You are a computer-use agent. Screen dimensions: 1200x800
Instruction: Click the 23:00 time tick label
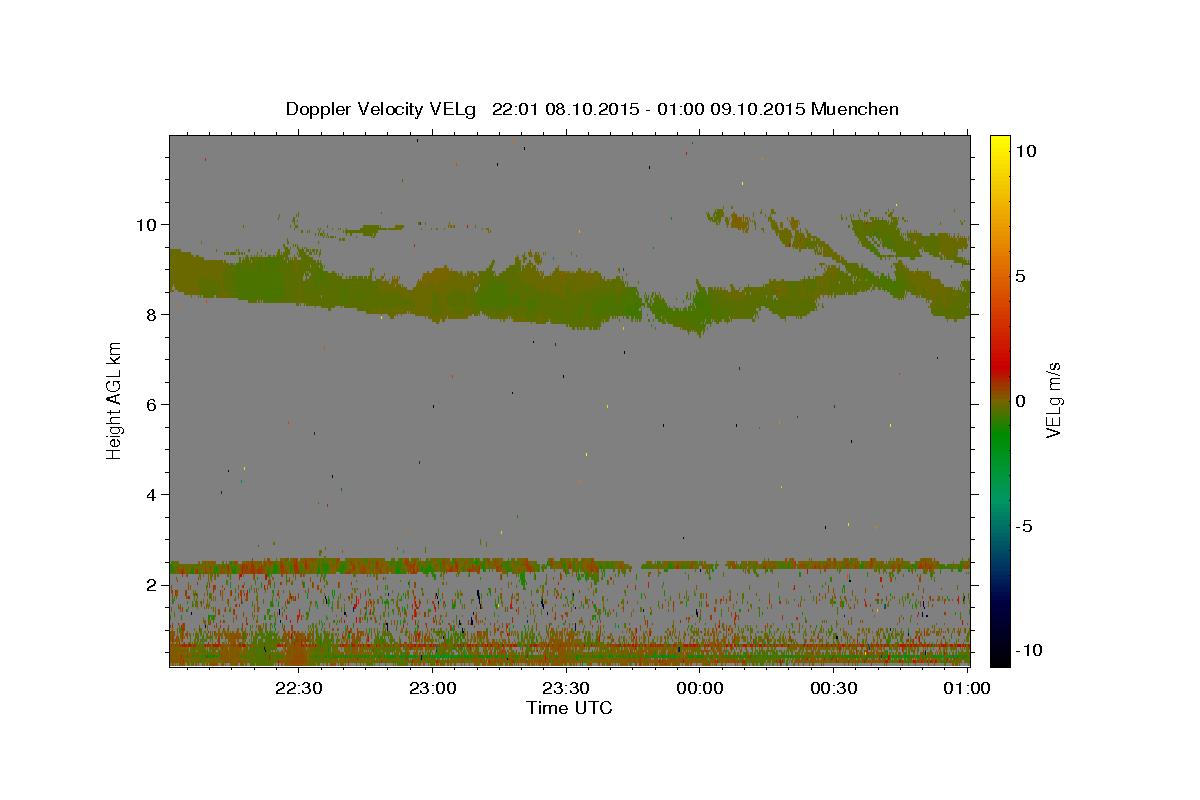433,688
